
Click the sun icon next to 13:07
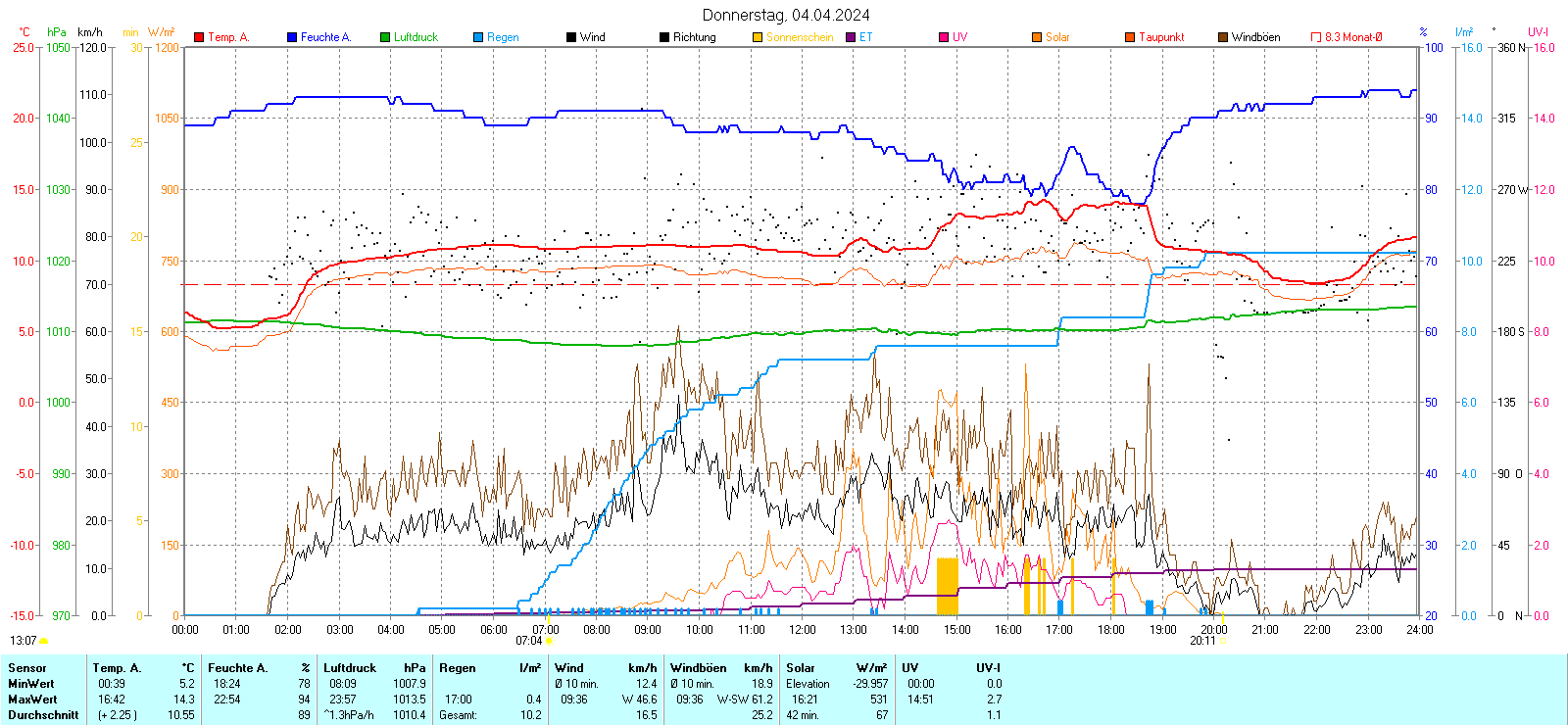[x=44, y=641]
